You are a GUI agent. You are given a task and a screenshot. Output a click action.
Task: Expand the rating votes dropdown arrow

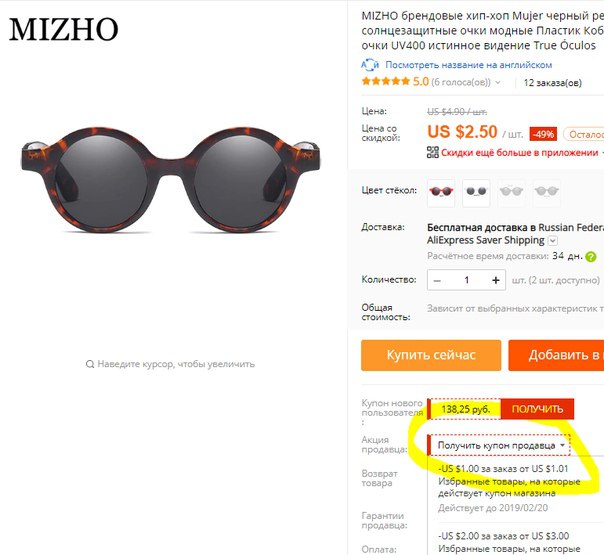coord(498,82)
